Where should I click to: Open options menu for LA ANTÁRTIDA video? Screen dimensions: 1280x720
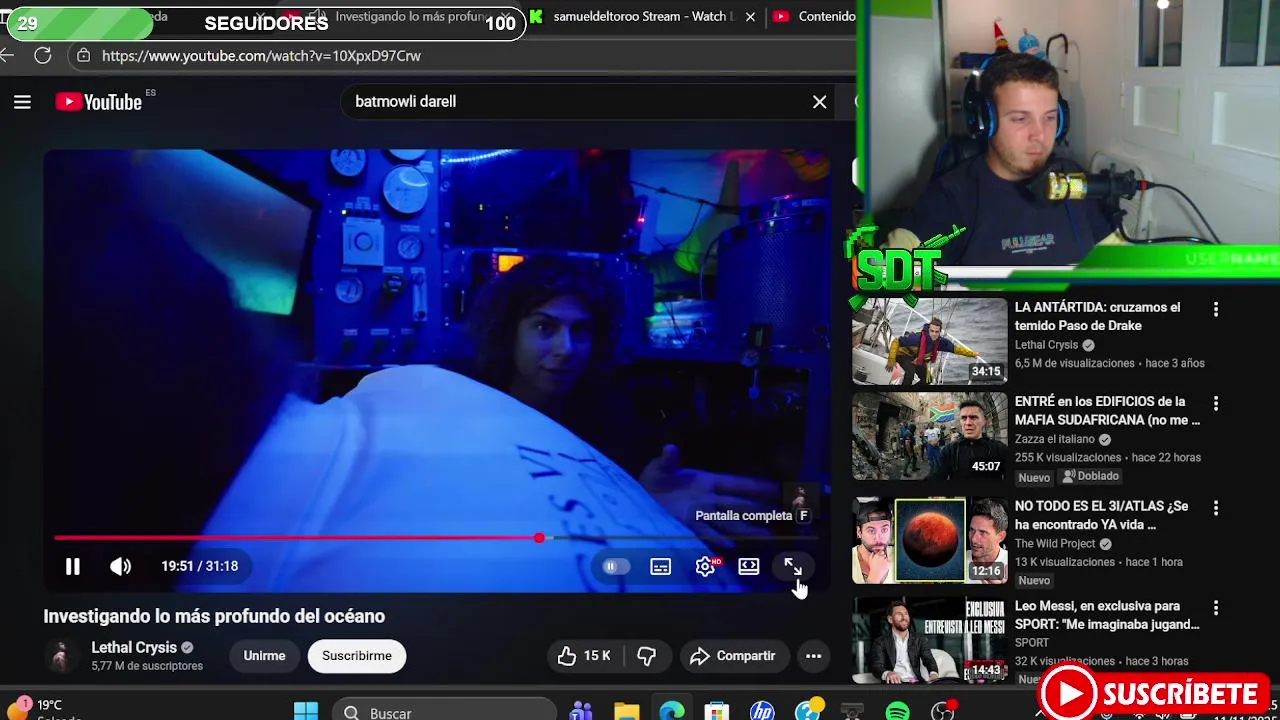(1216, 310)
